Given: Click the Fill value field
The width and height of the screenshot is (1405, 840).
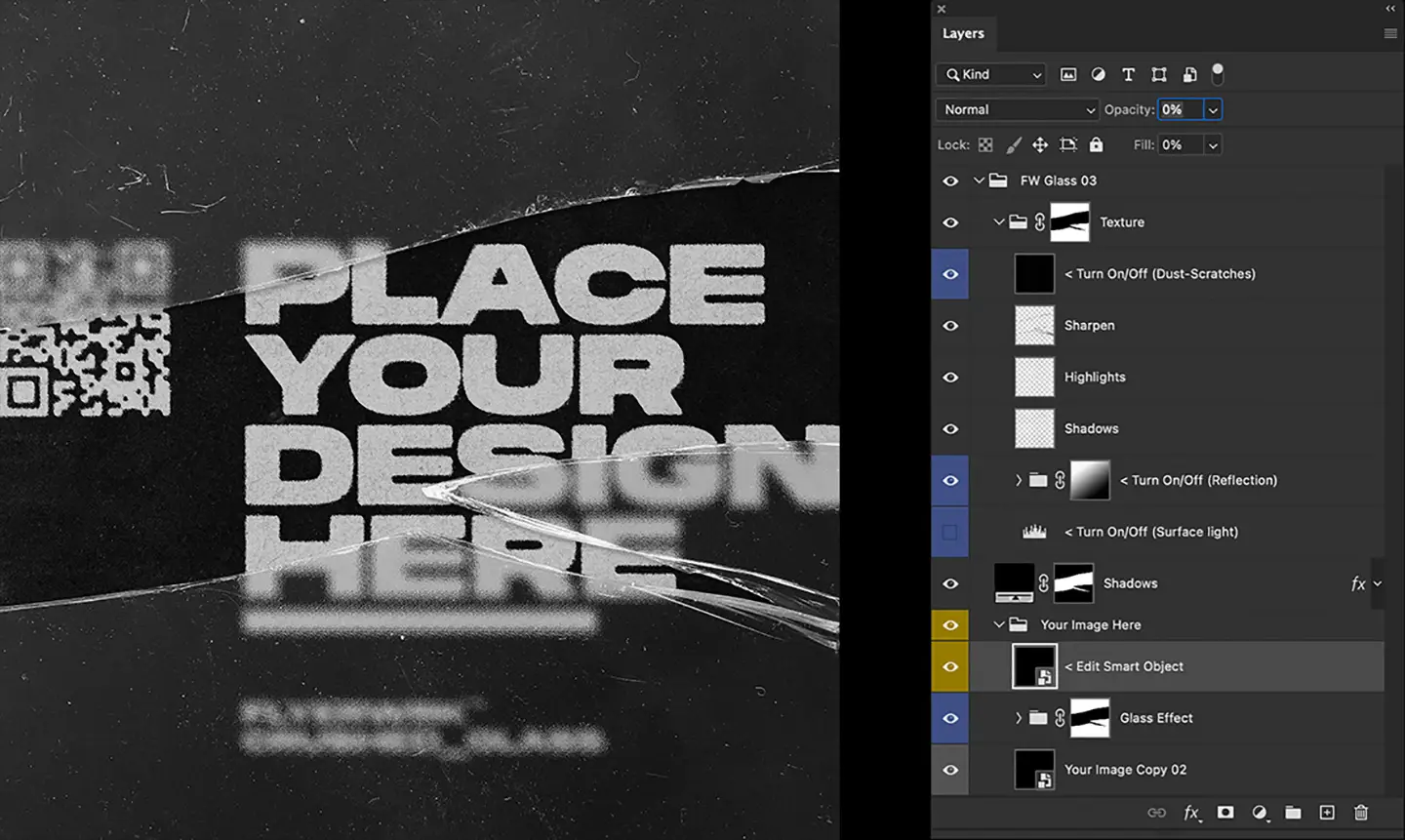Looking at the screenshot, I should [x=1181, y=145].
